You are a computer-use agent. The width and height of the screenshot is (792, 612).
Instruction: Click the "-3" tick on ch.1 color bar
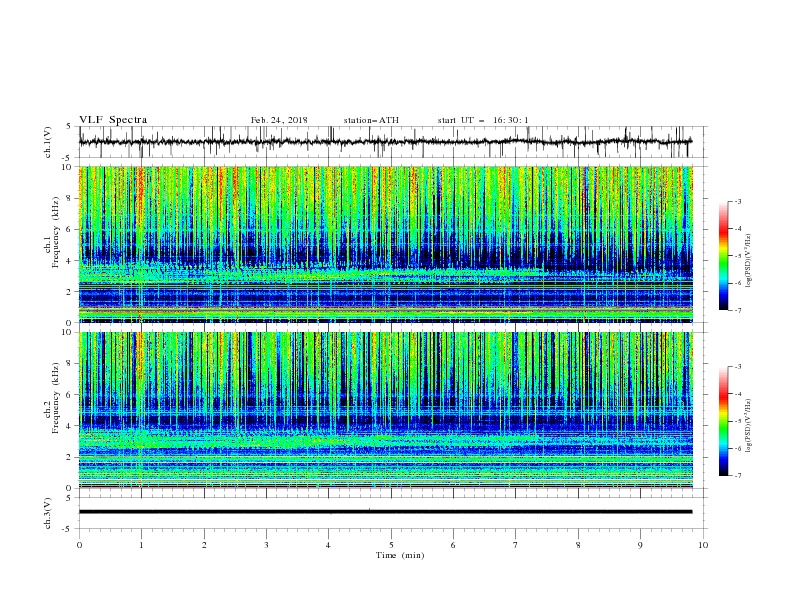point(738,201)
